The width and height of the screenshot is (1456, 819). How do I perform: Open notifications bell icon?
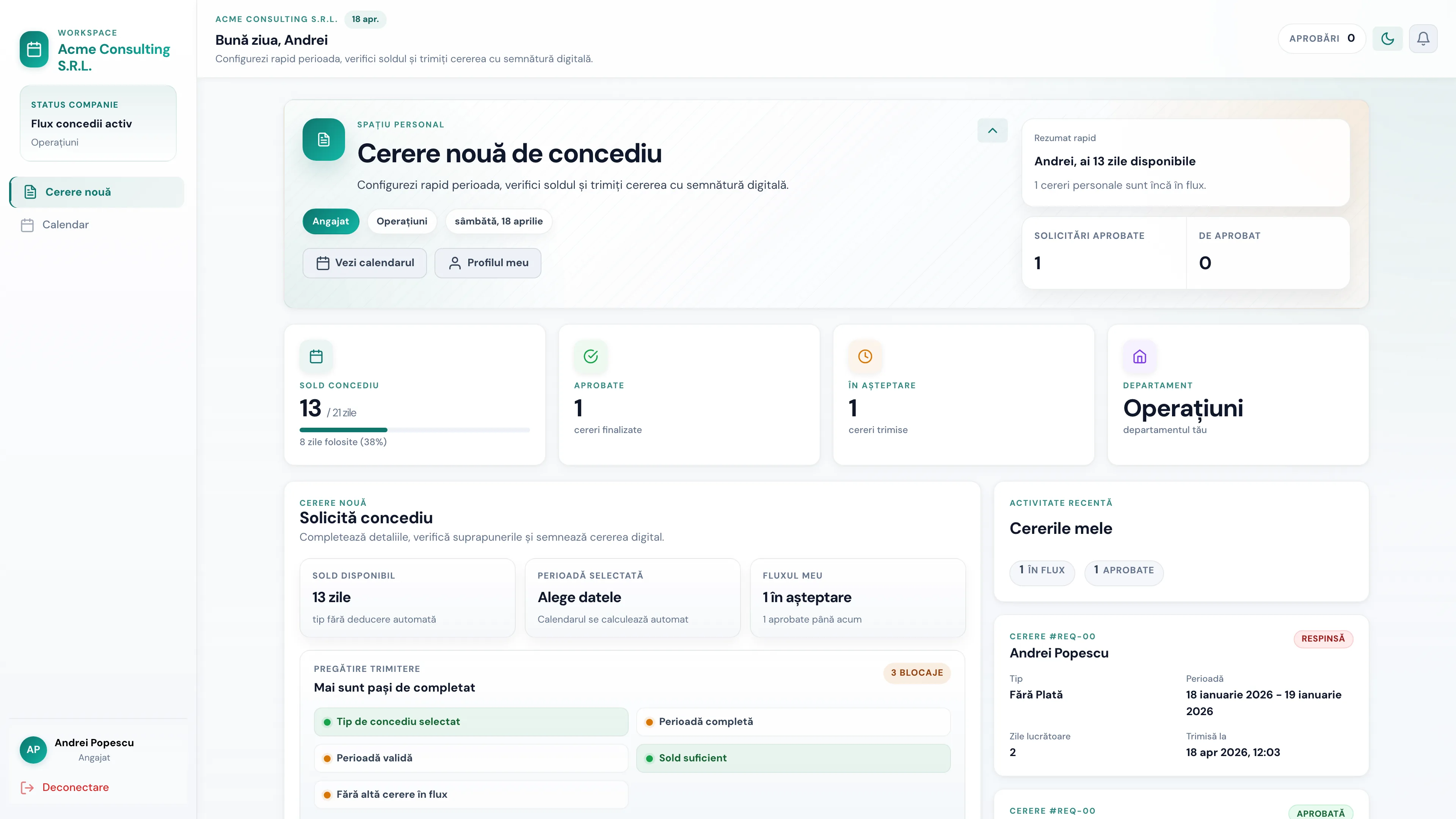tap(1423, 38)
